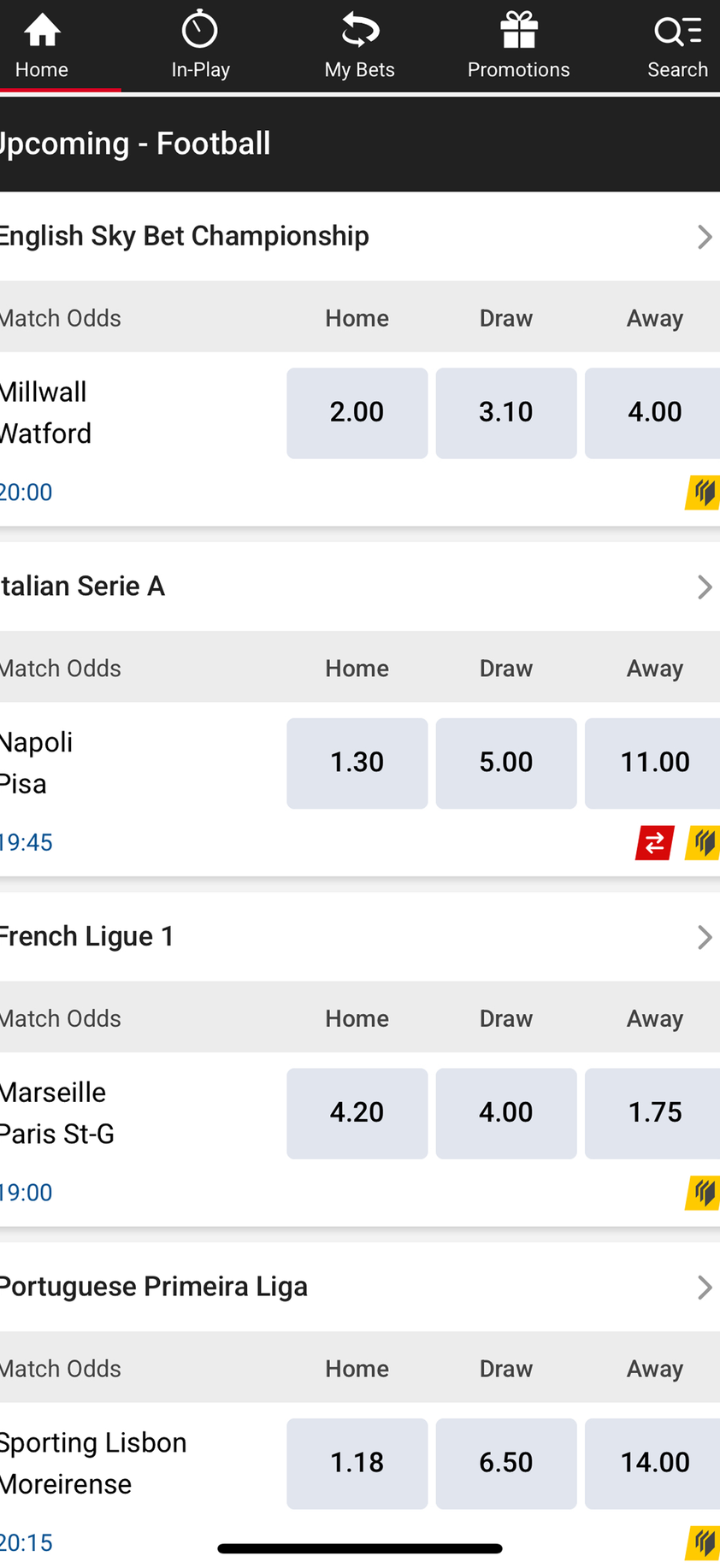The image size is (720, 1568).
Task: Select Paris St-G away odds 1.75
Action: pyautogui.click(x=653, y=1113)
